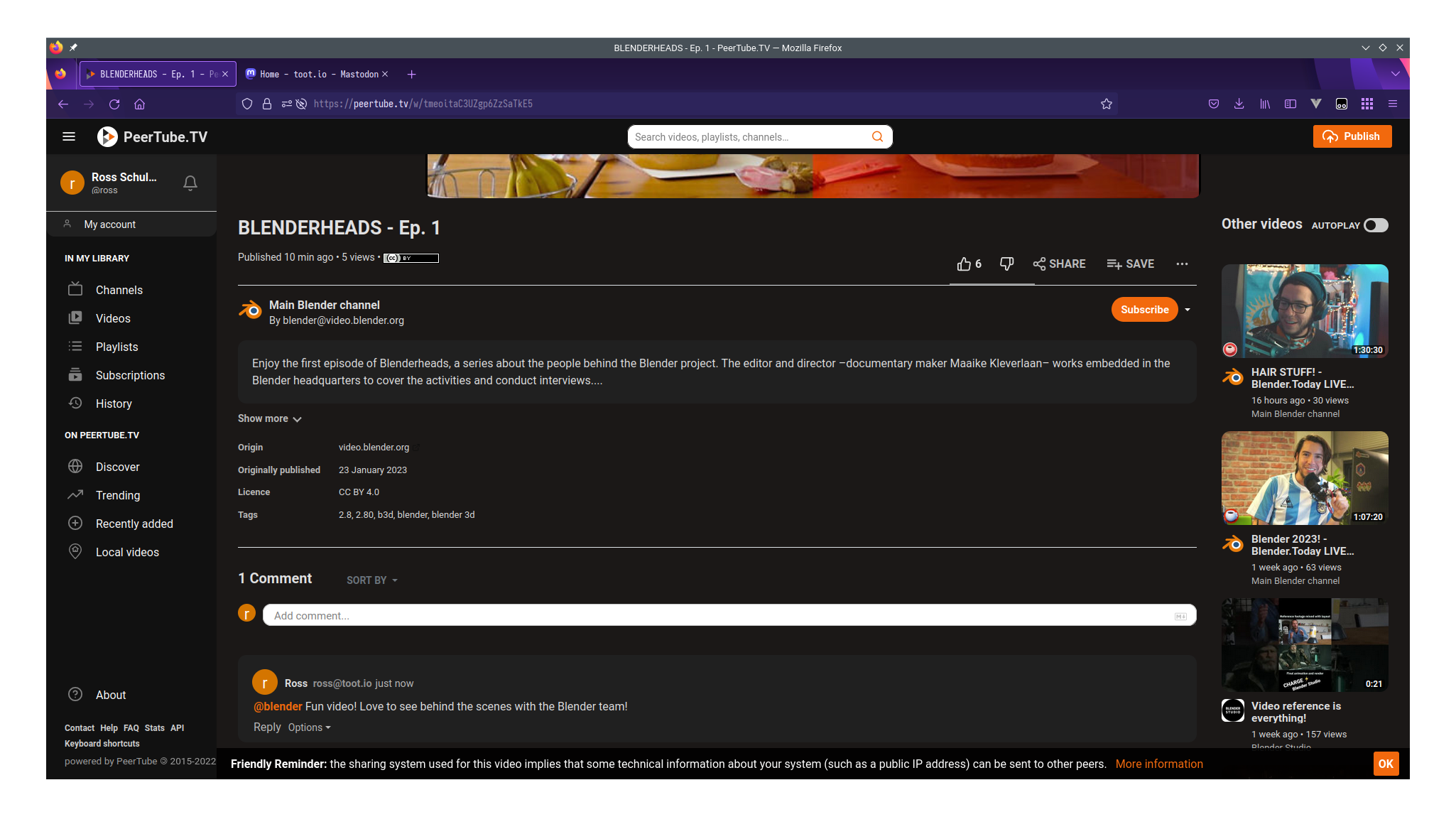Screen dimensions: 1456x834
Task: Open Playlists in My Library
Action: click(x=116, y=347)
